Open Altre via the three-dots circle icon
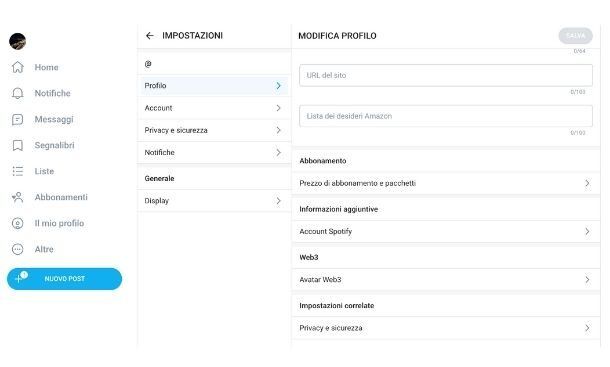This screenshot has height=367, width=610. coord(18,249)
